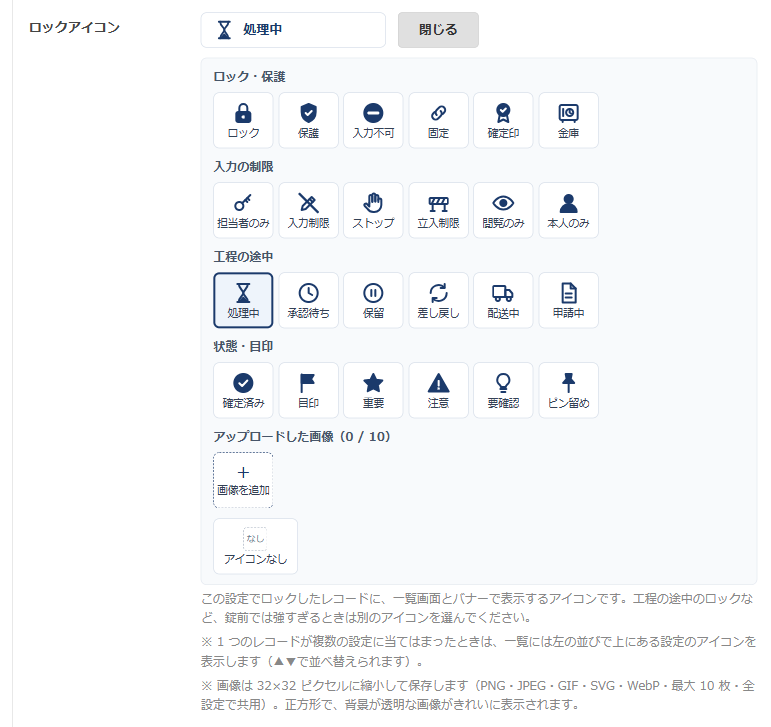The height and width of the screenshot is (727, 771).
Task: Select the ロック padlock icon
Action: coord(243,120)
